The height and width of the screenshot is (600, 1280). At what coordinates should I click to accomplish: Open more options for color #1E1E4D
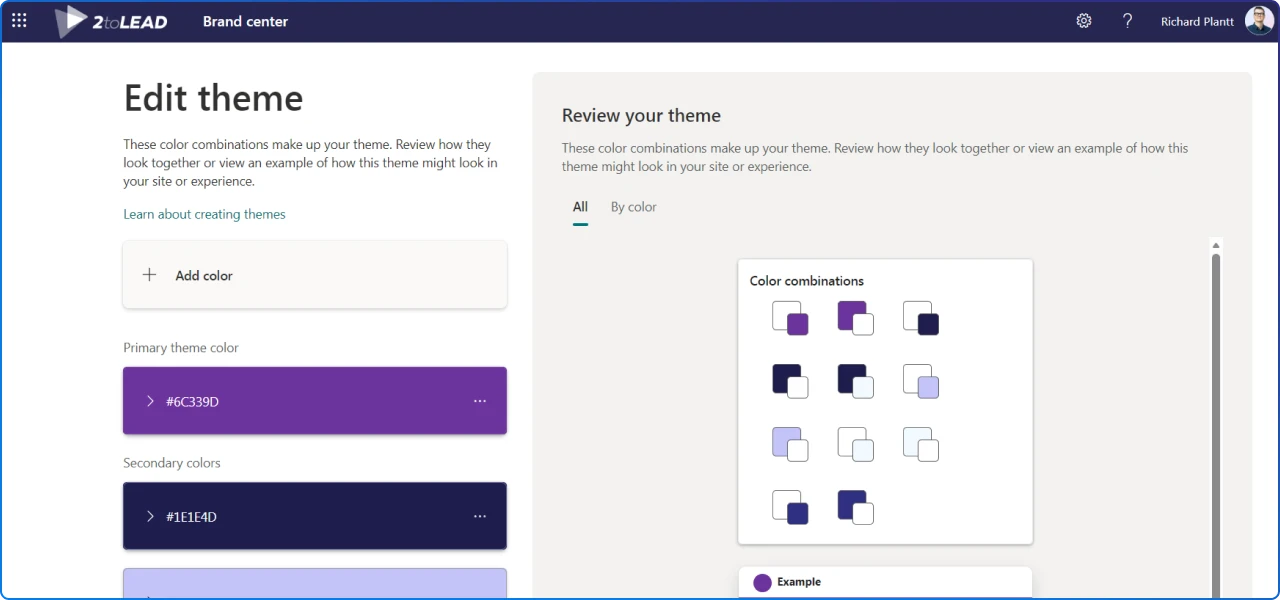(480, 515)
